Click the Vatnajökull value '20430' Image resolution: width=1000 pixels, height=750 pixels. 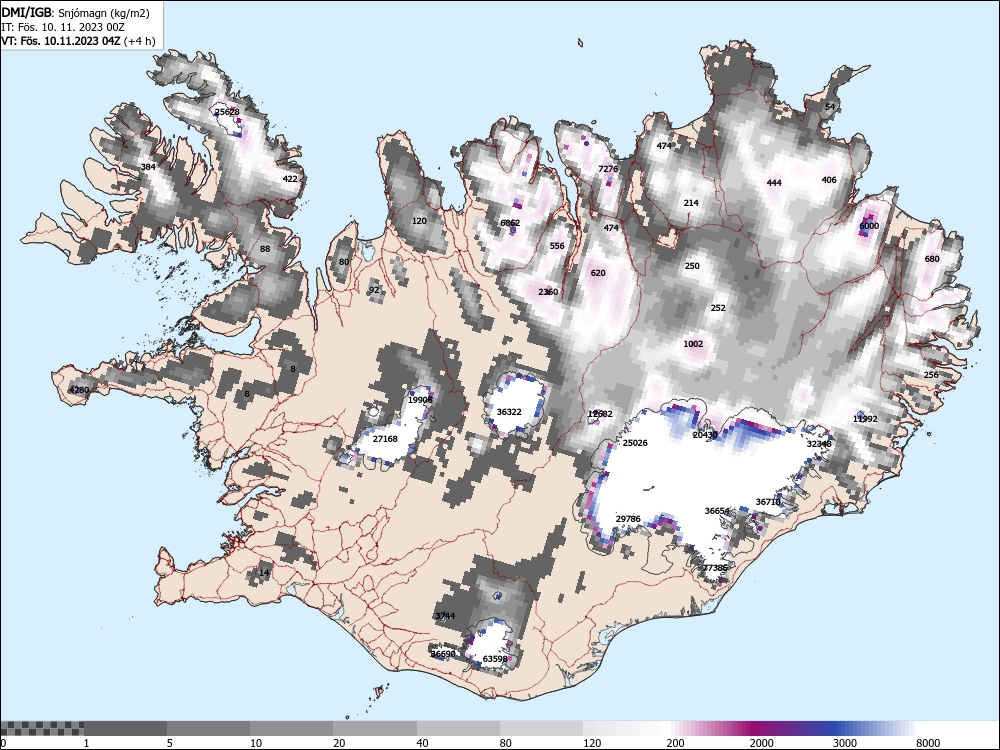click(705, 435)
